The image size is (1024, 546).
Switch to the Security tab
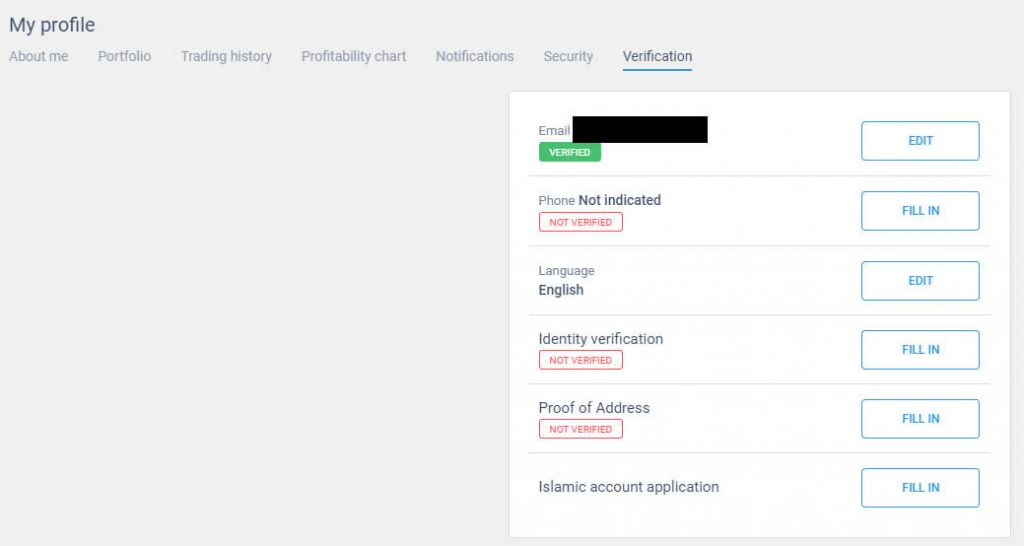pyautogui.click(x=568, y=56)
